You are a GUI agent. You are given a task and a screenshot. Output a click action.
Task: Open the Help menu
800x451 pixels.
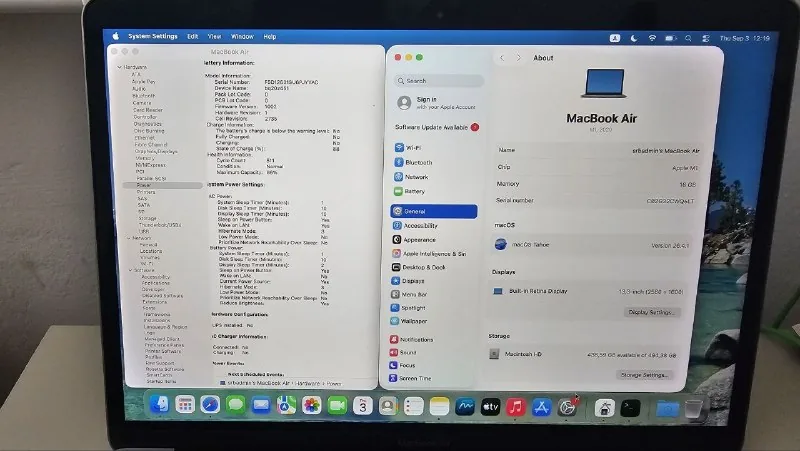tap(270, 37)
